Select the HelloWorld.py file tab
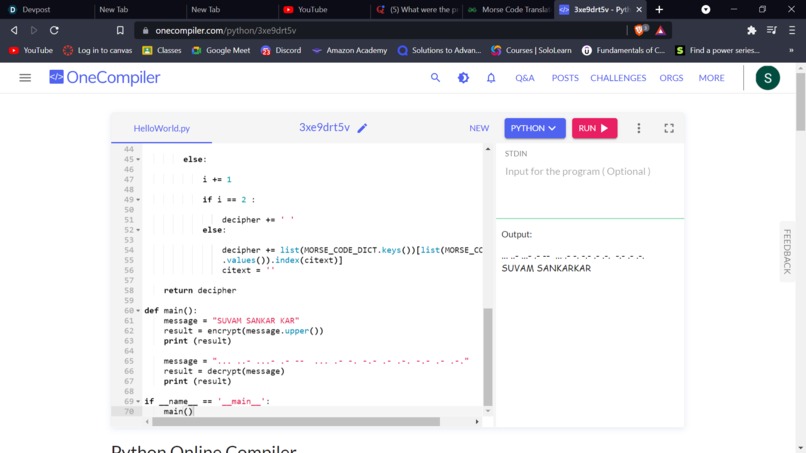 click(161, 128)
